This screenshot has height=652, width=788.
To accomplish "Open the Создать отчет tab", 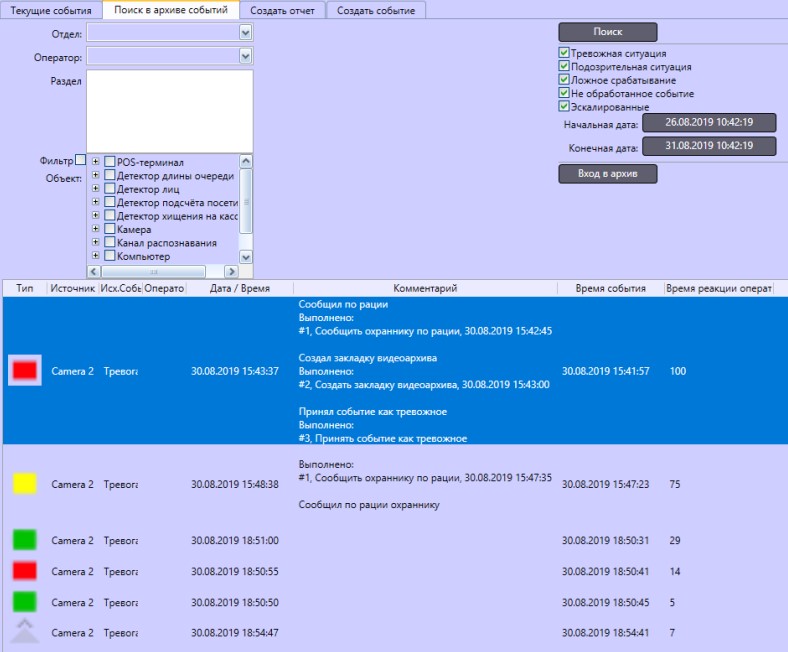I will tap(282, 10).
